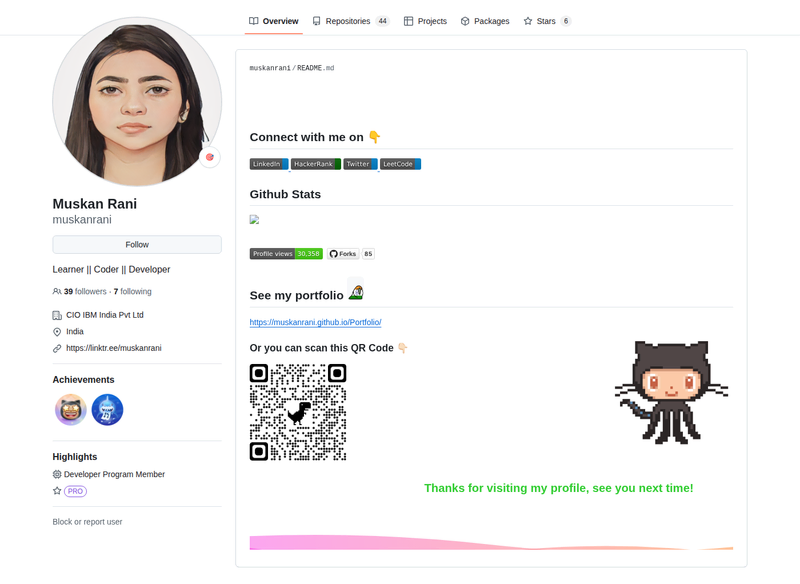Image resolution: width=800 pixels, height=584 pixels.
Task: Open the Pull Shark achievement badge
Action: click(108, 410)
